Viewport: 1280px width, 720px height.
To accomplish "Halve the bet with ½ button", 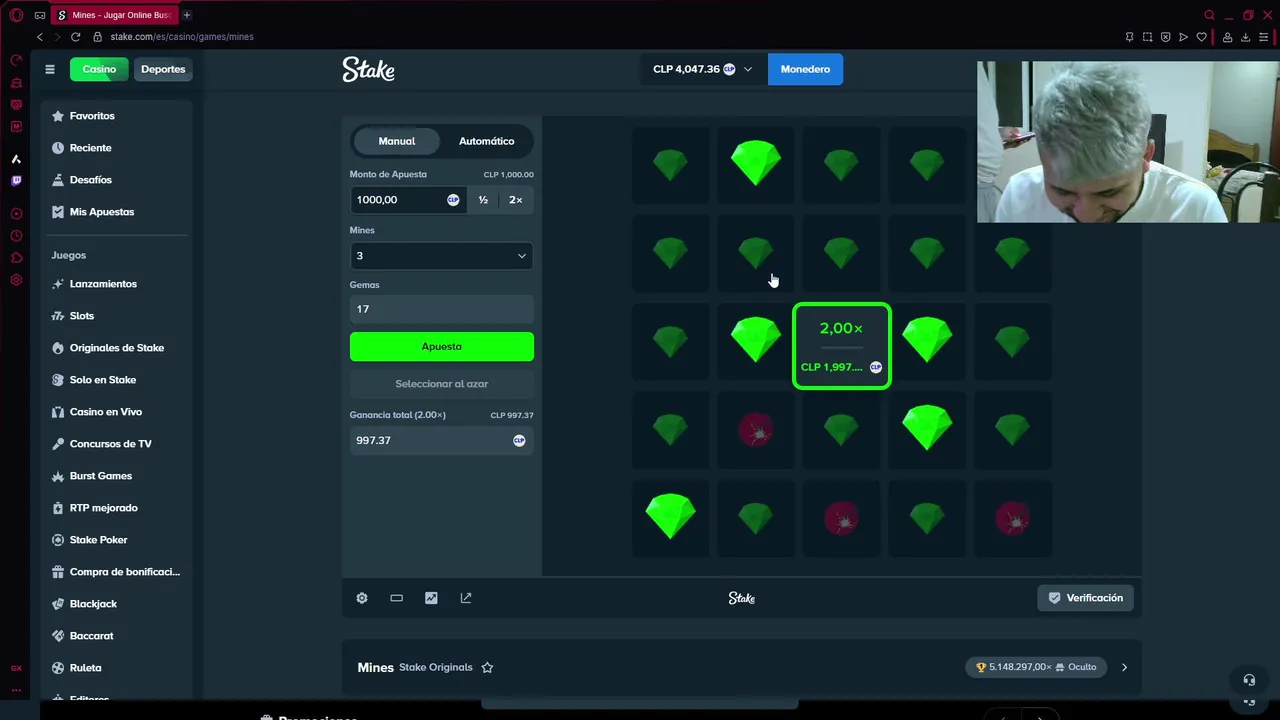I will 483,200.
